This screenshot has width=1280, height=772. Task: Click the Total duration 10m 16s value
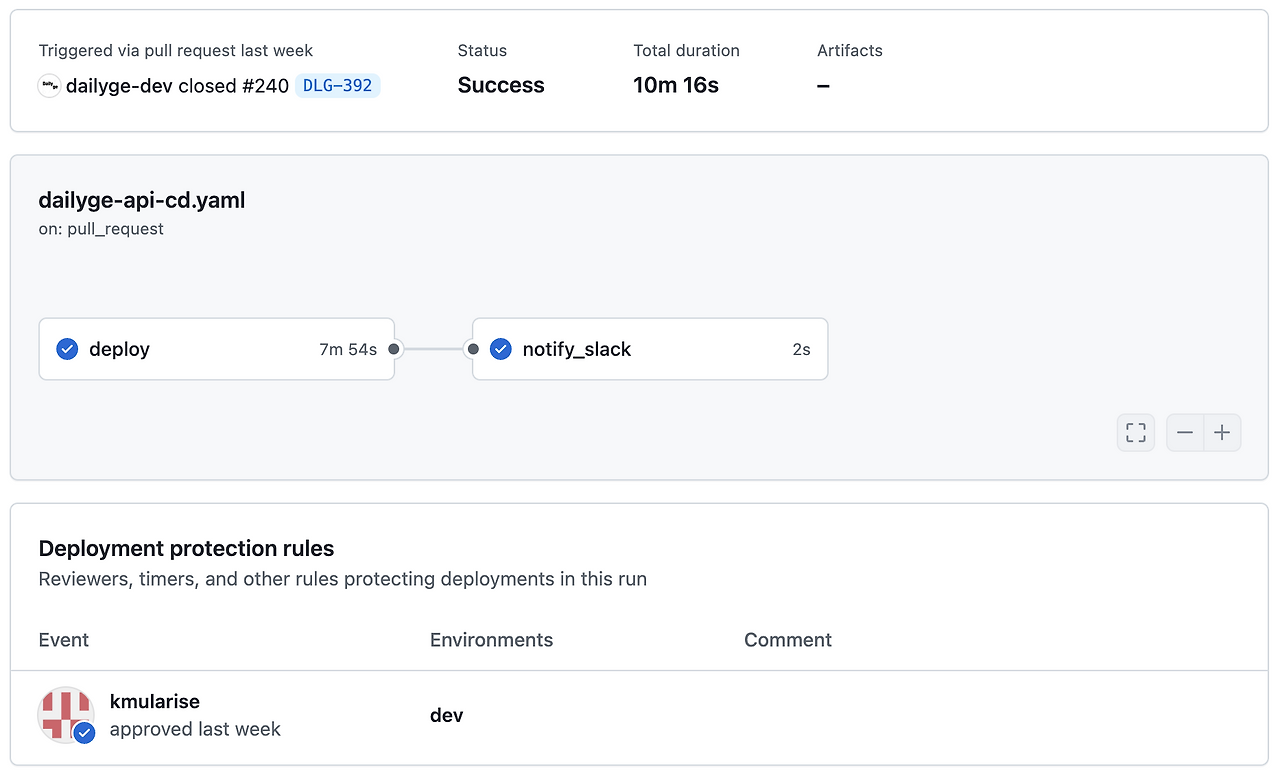click(676, 86)
